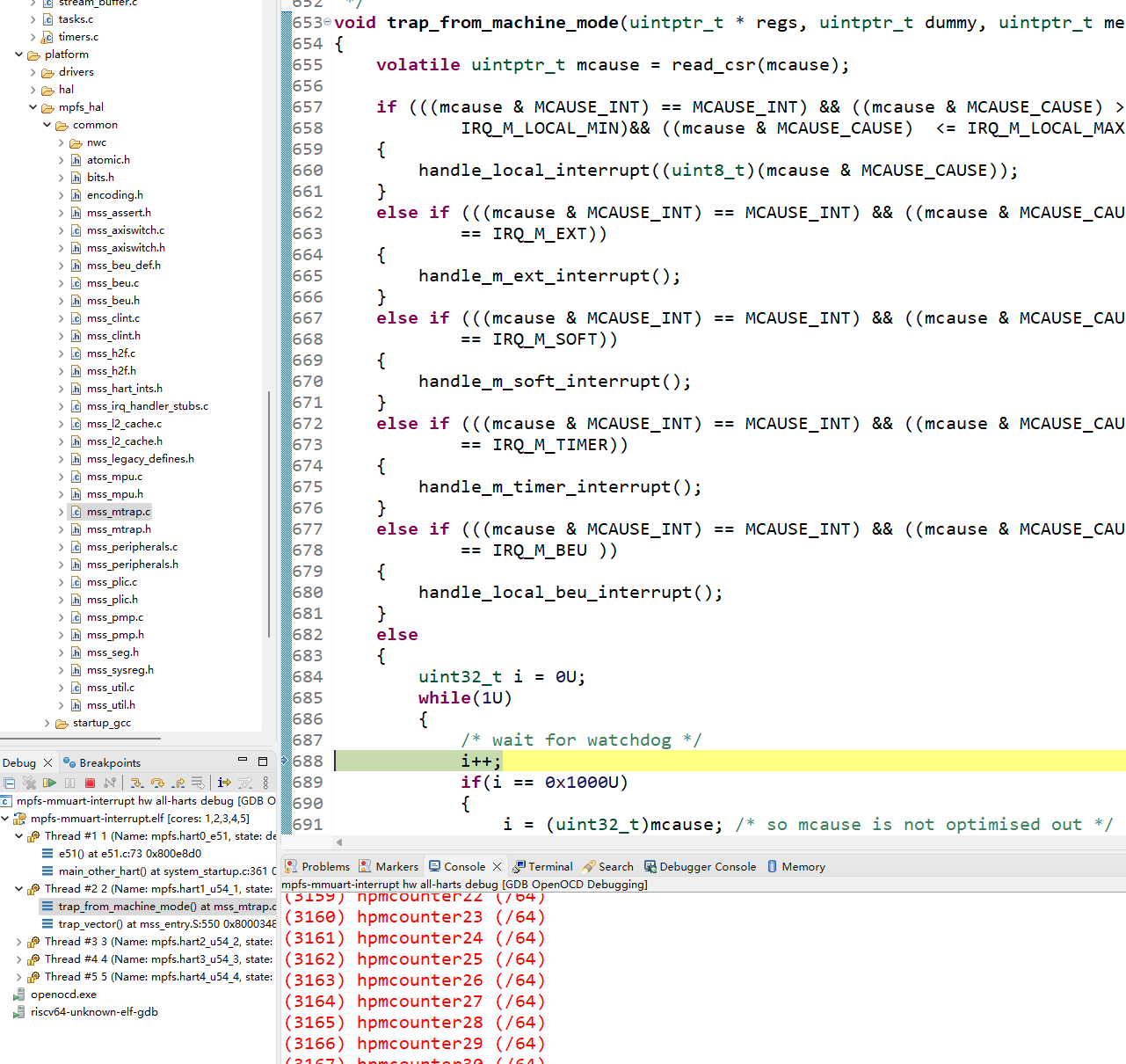1126x1064 pixels.
Task: Toggle Instruction Stepping Mode icon
Action: (x=224, y=783)
